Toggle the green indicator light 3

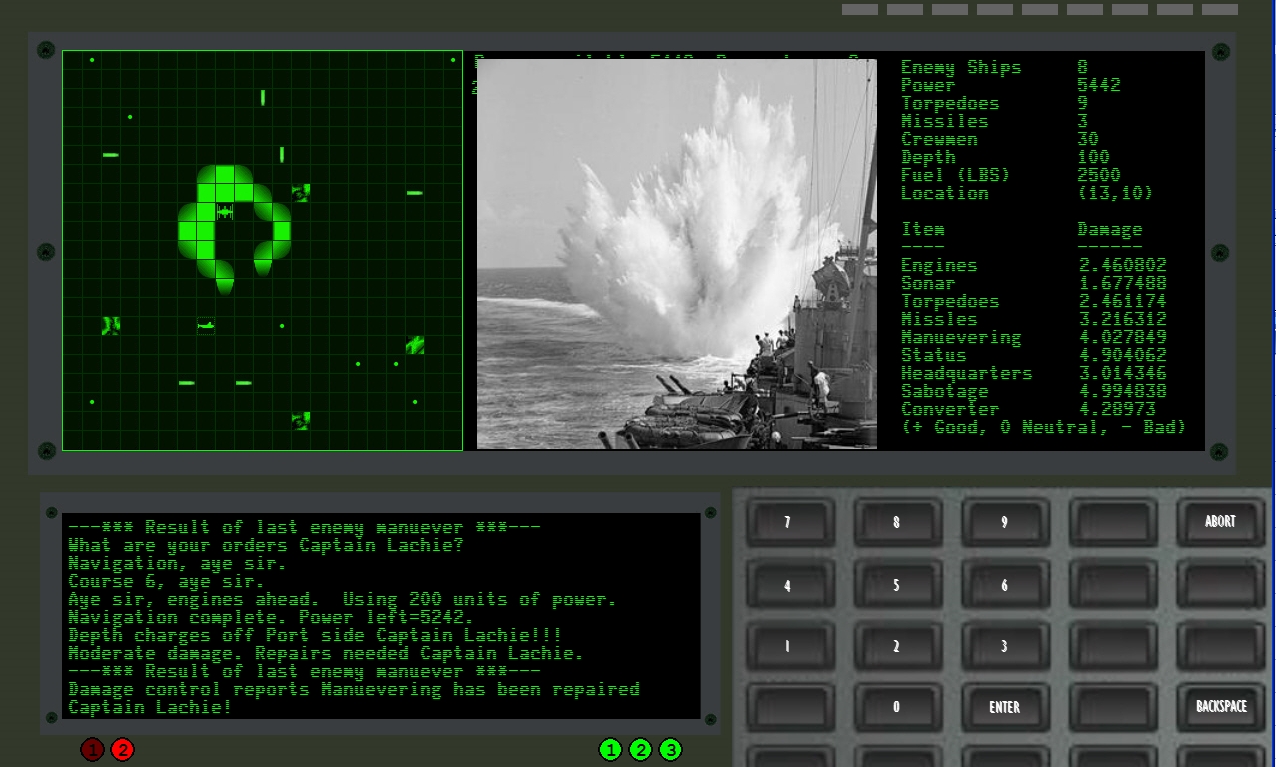(671, 749)
